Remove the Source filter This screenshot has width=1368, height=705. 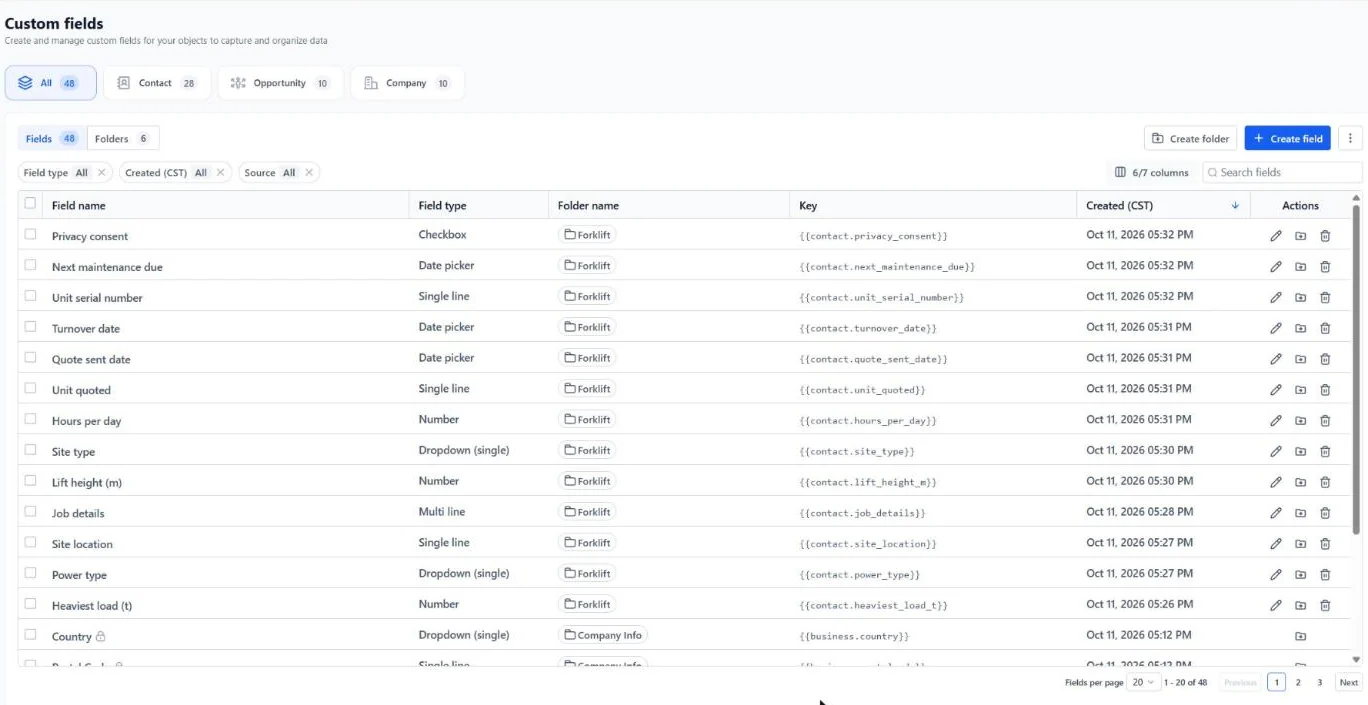coord(309,173)
